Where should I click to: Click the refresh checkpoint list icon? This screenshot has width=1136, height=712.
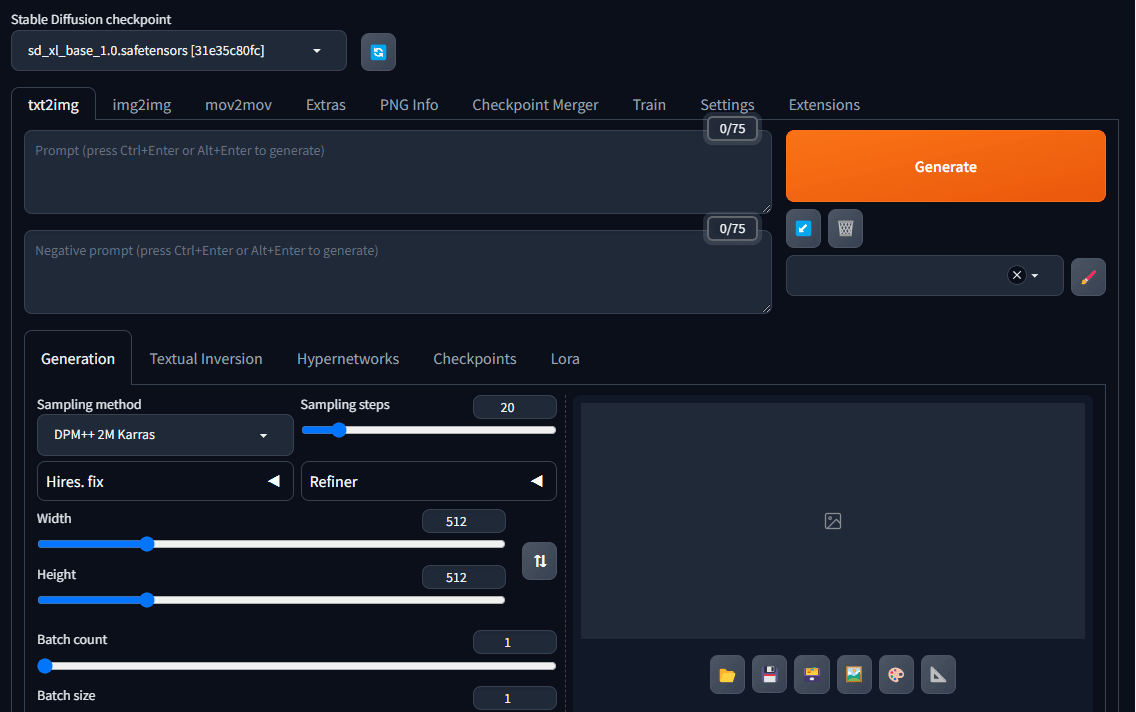[378, 52]
